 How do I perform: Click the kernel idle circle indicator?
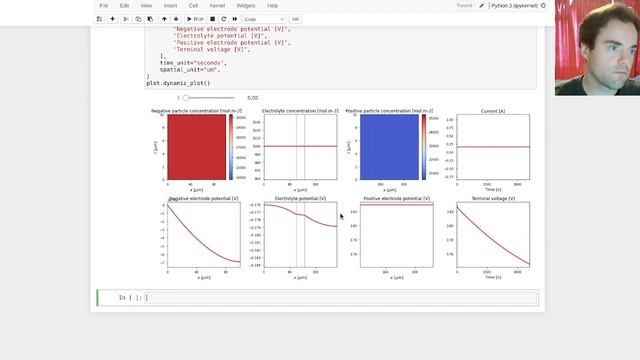tap(543, 6)
